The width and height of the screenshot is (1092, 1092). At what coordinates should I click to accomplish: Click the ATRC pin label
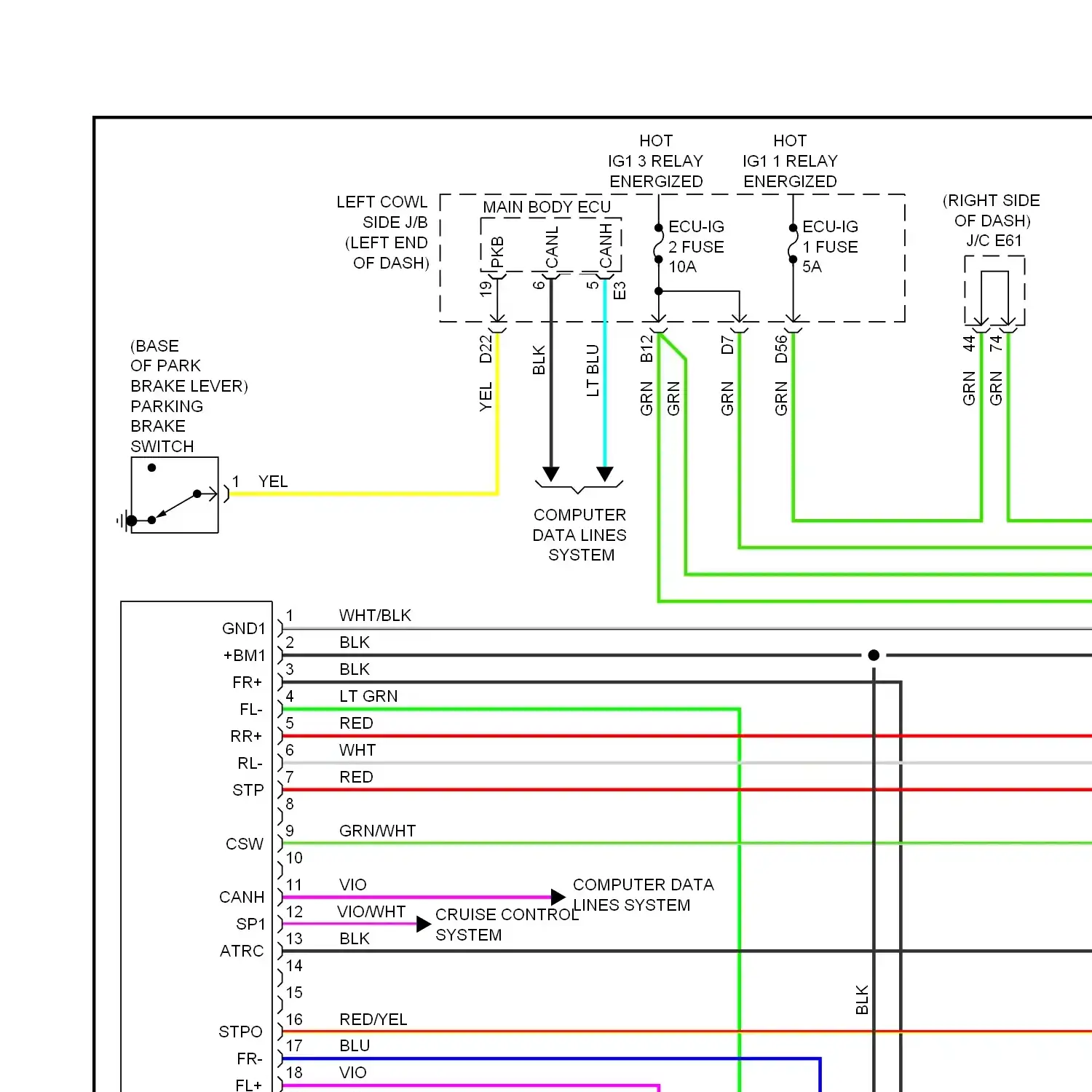[x=242, y=951]
